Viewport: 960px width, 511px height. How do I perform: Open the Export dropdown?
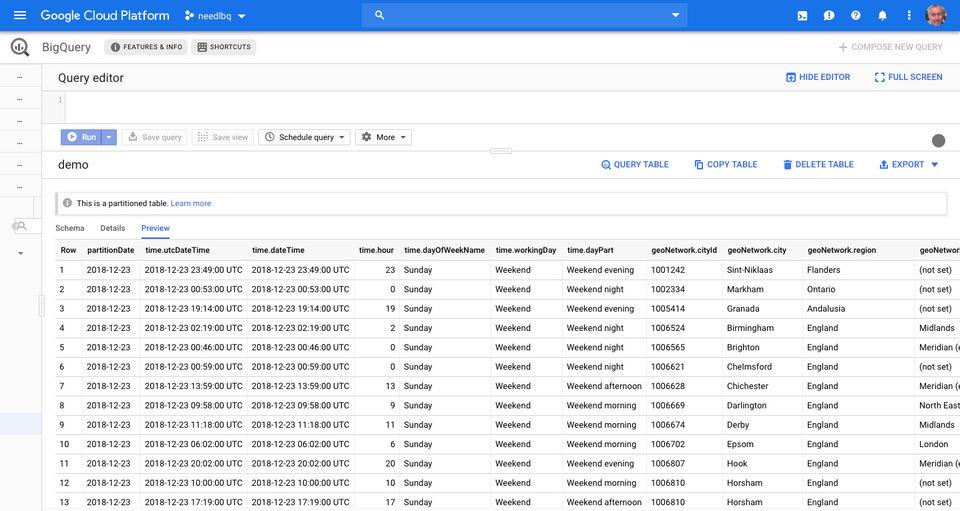909,165
